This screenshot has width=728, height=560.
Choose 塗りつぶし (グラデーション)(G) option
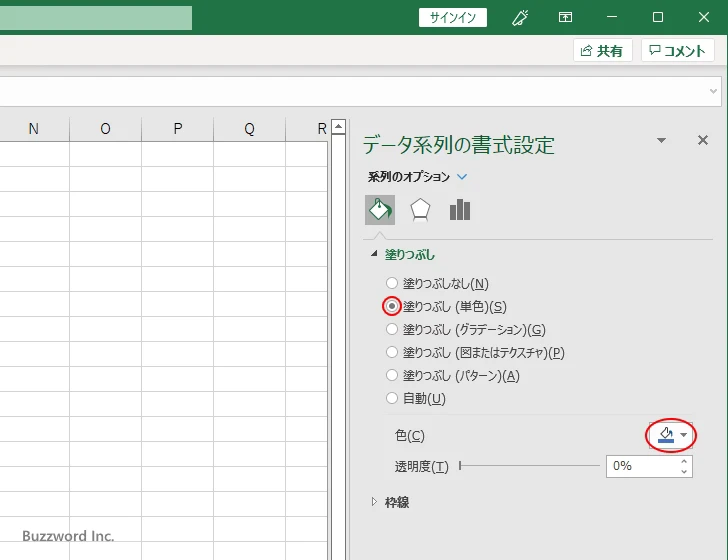tap(392, 329)
